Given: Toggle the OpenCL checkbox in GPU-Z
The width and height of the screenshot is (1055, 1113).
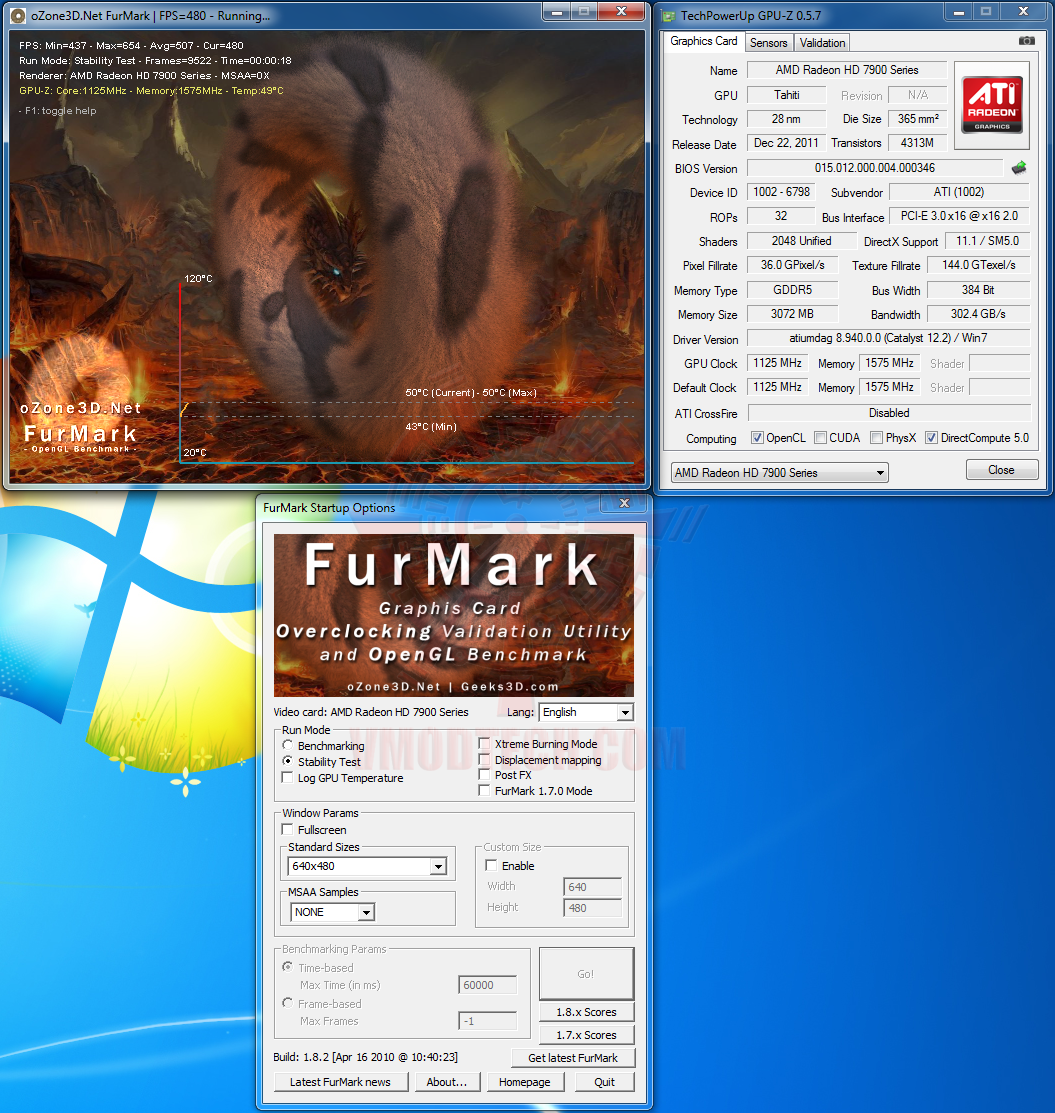Looking at the screenshot, I should click(757, 438).
